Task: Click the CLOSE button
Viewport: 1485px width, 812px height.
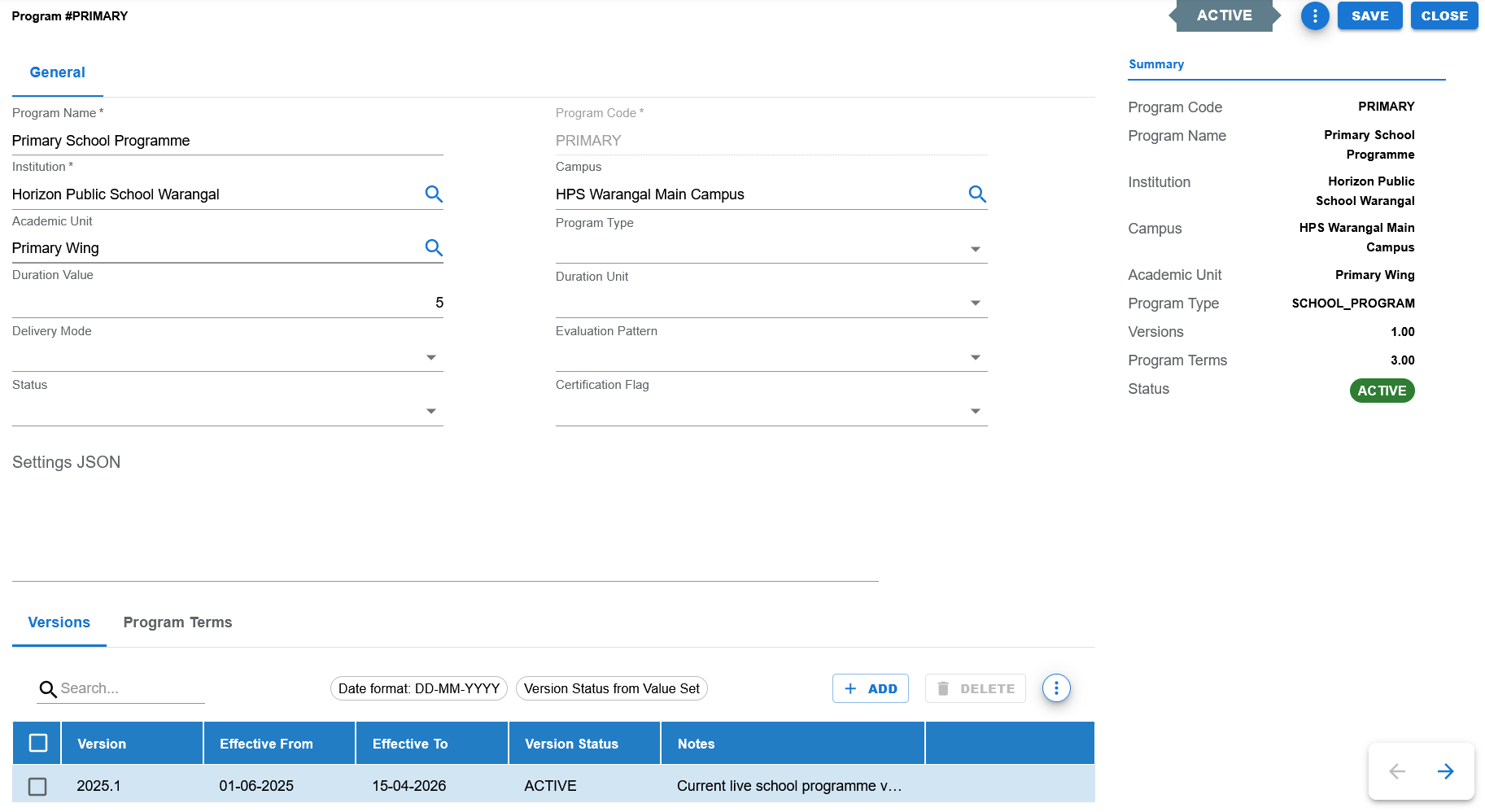Action: point(1444,15)
